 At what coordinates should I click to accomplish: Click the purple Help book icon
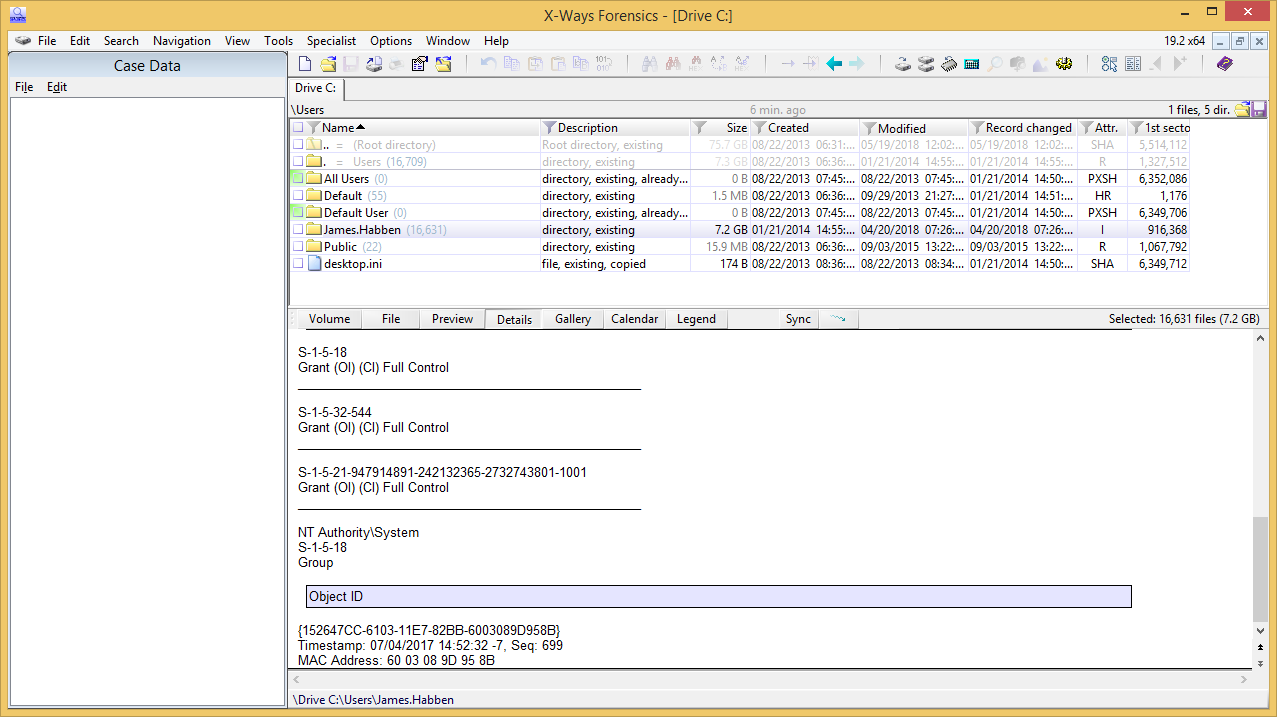click(x=1225, y=64)
